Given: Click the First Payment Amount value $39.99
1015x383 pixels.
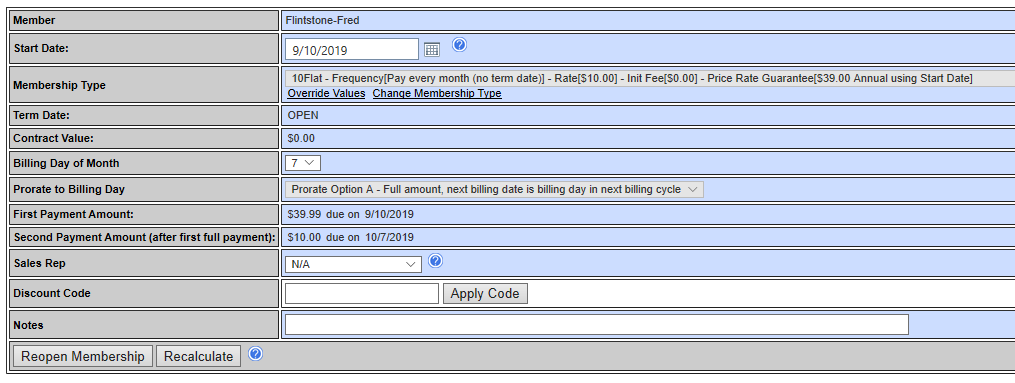Looking at the screenshot, I should pos(304,214).
